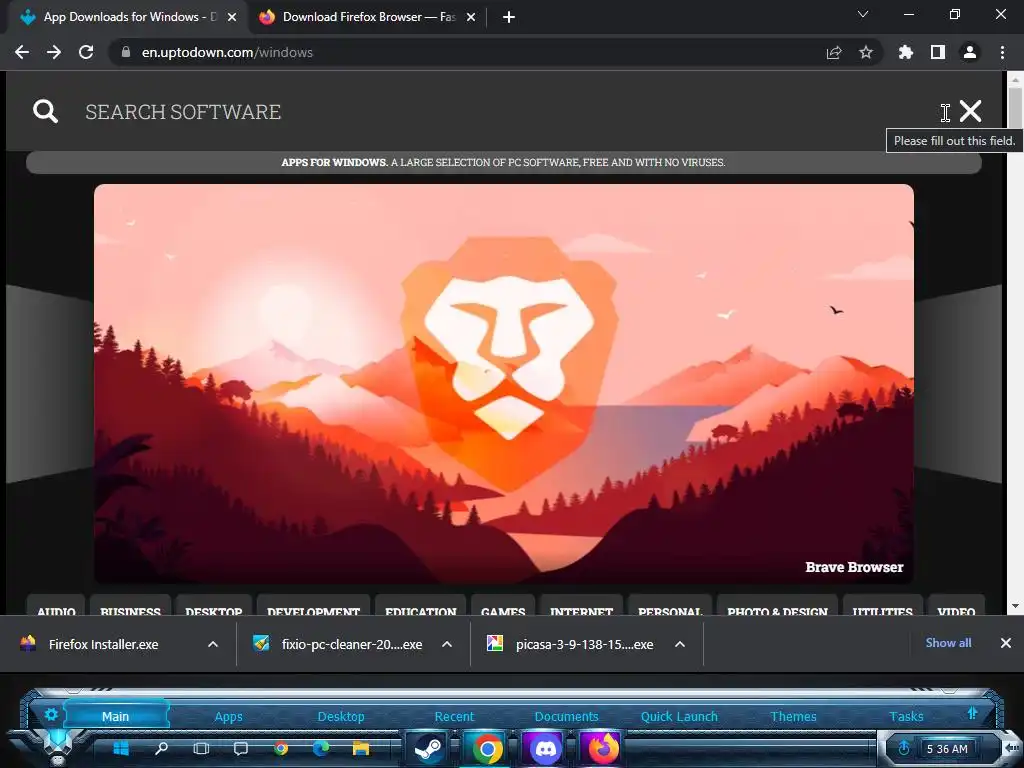Close the App Downloads for Windows tab

(x=232, y=18)
